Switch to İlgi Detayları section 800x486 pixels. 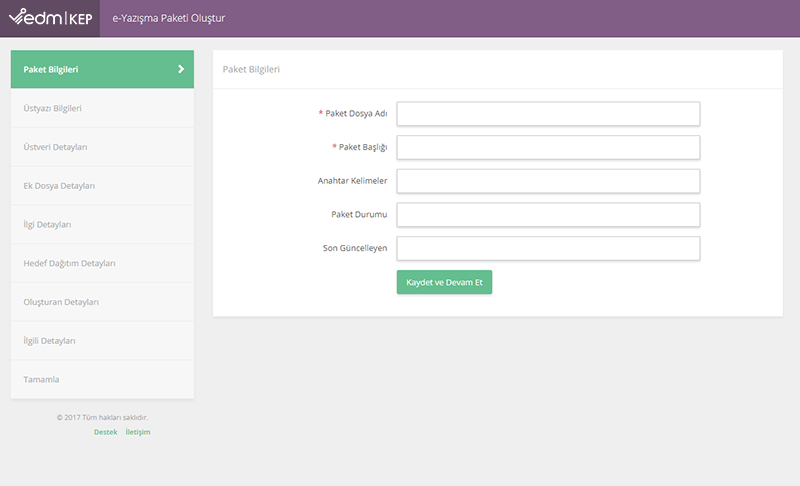(47, 224)
